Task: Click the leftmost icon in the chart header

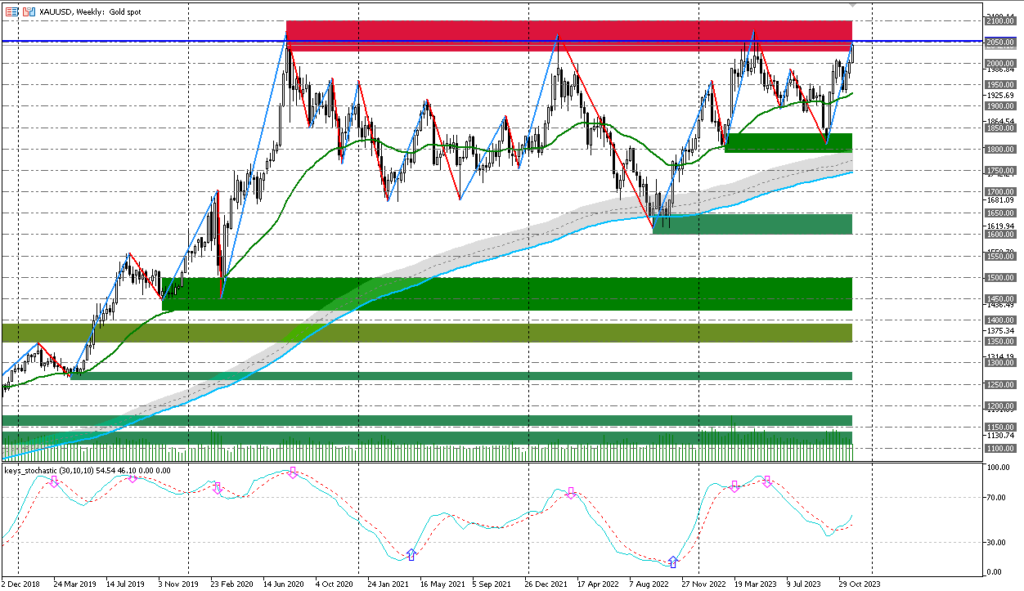Action: (7, 9)
